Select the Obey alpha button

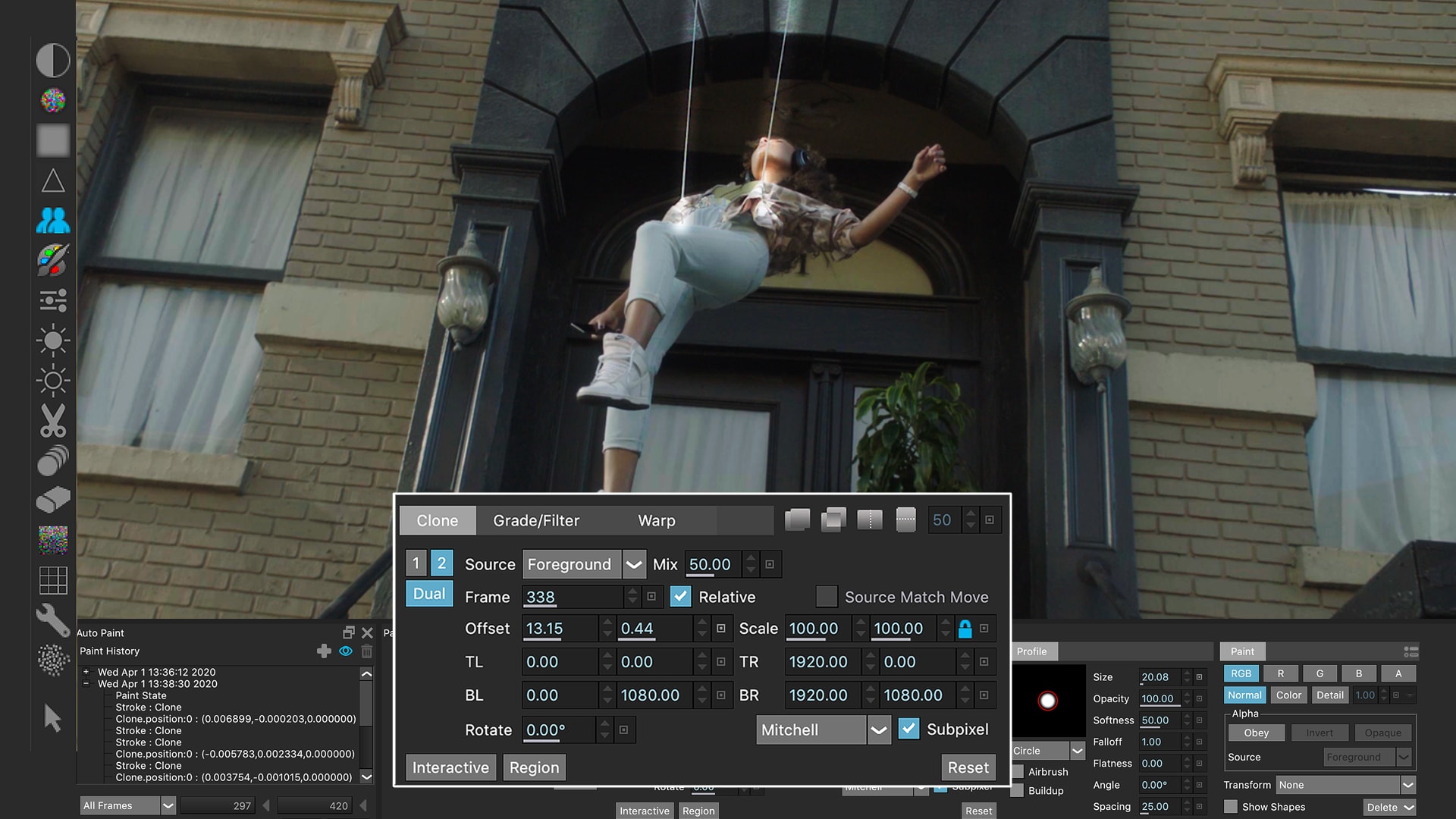[x=1257, y=733]
